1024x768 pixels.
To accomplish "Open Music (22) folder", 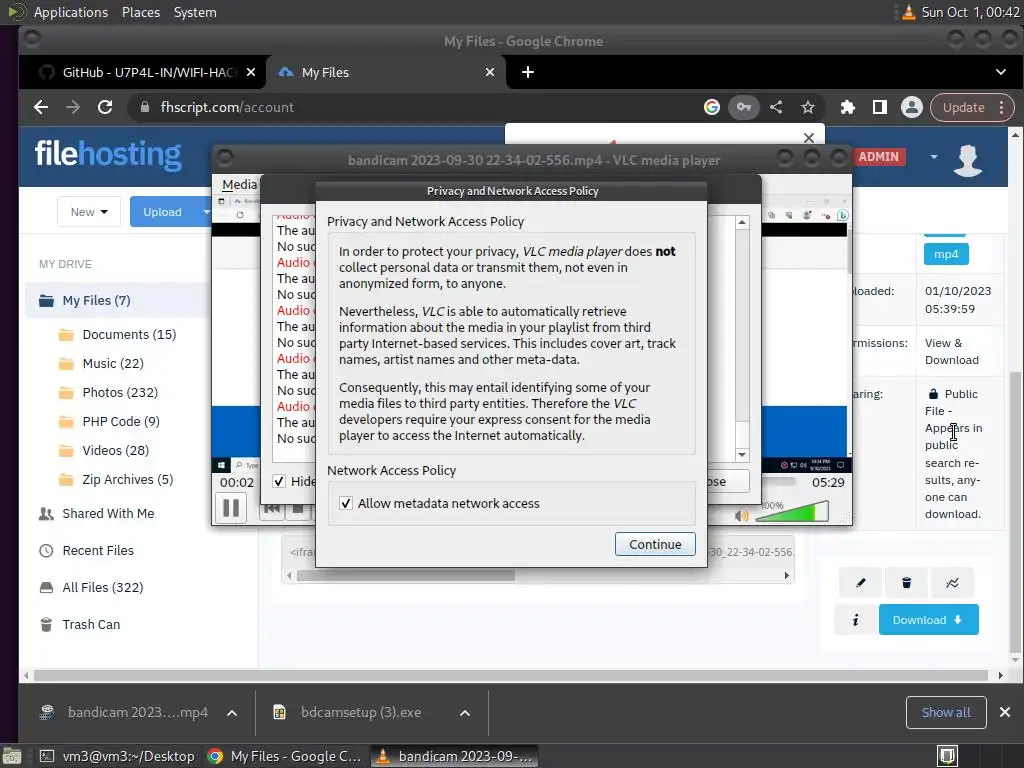I will point(113,363).
